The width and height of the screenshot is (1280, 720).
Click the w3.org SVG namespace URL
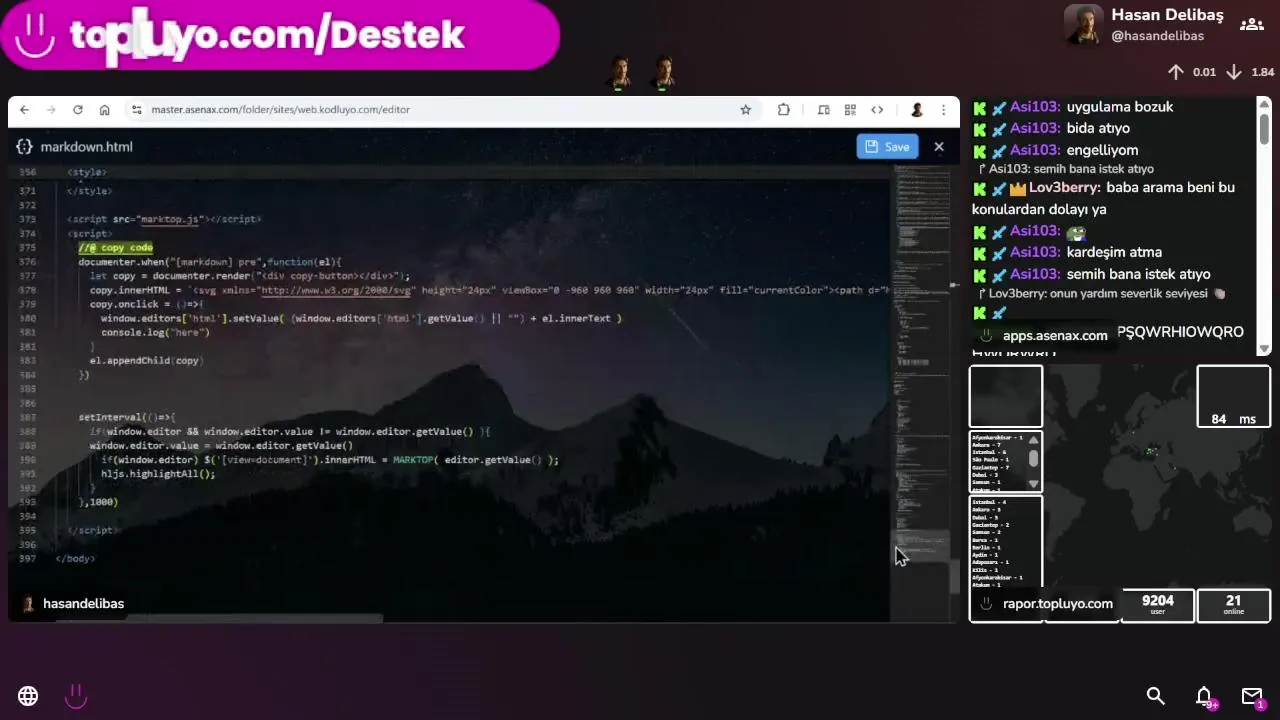pyautogui.click(x=336, y=290)
